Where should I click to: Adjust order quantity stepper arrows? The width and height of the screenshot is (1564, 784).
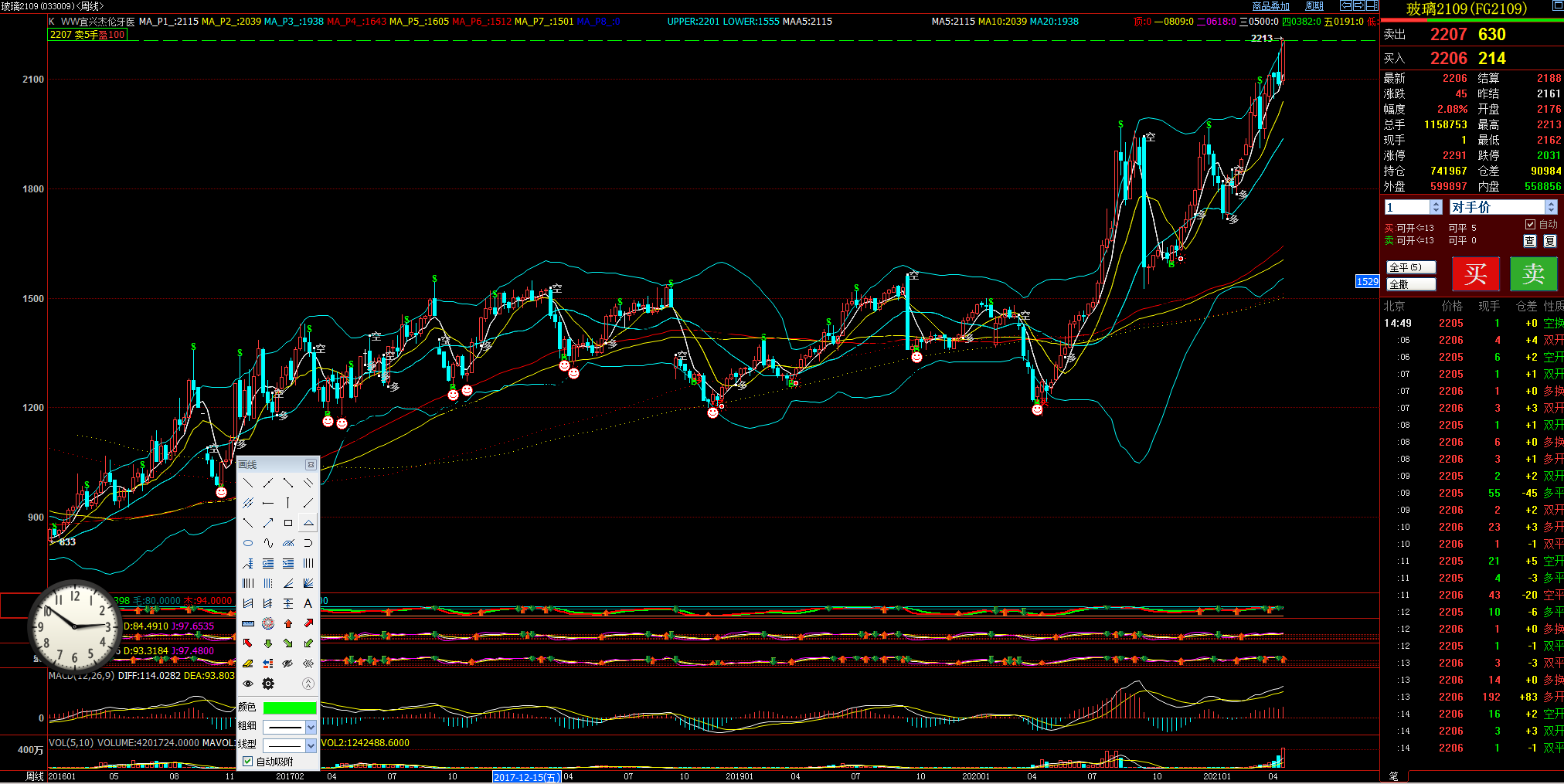(1436, 207)
